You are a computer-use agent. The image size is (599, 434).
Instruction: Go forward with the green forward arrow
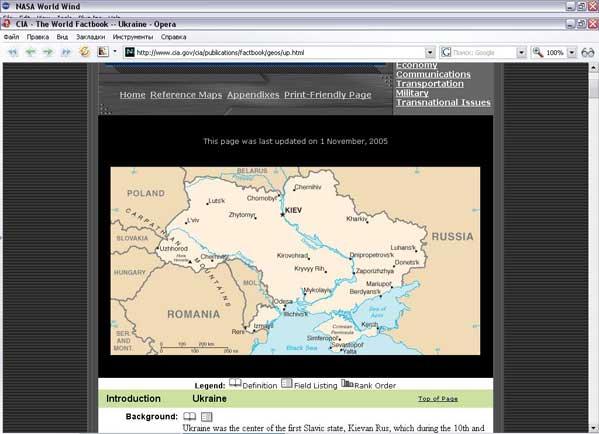48,52
